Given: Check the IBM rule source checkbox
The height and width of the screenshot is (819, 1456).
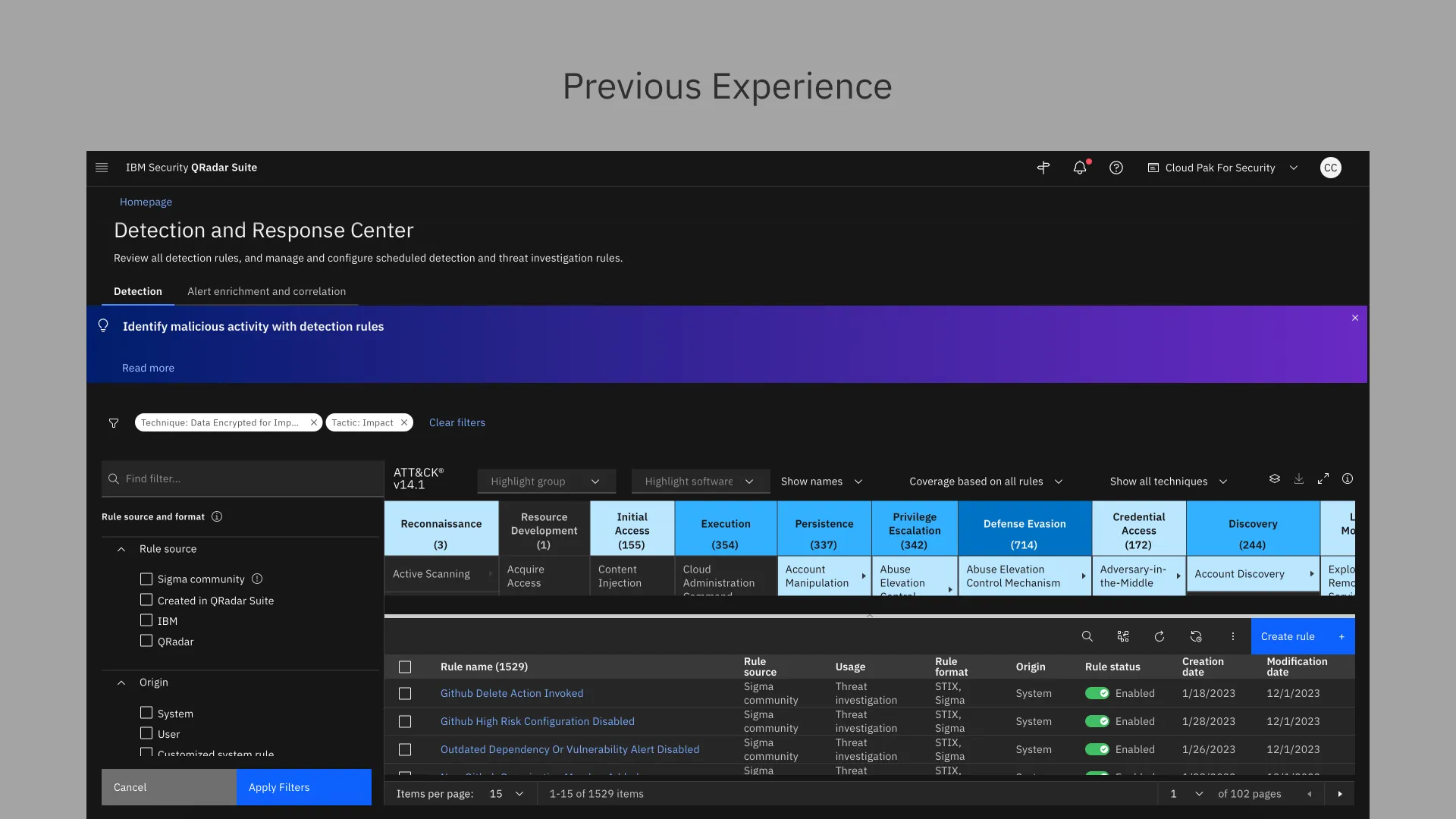Looking at the screenshot, I should tap(146, 620).
